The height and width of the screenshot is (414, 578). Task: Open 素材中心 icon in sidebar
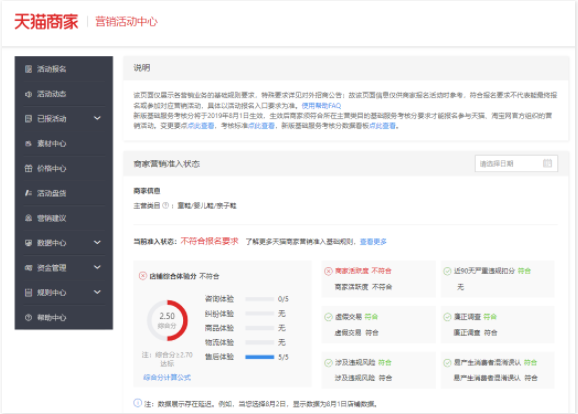[x=28, y=144]
